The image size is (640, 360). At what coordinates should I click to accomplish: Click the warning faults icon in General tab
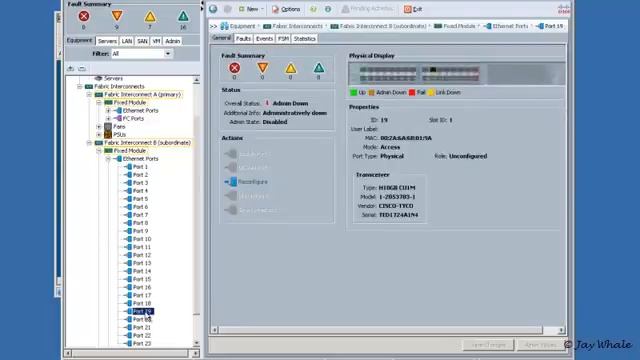(x=319, y=68)
